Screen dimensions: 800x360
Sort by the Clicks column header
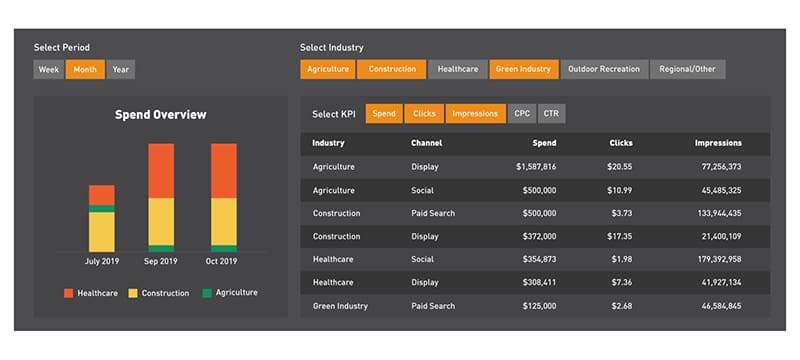coord(621,143)
